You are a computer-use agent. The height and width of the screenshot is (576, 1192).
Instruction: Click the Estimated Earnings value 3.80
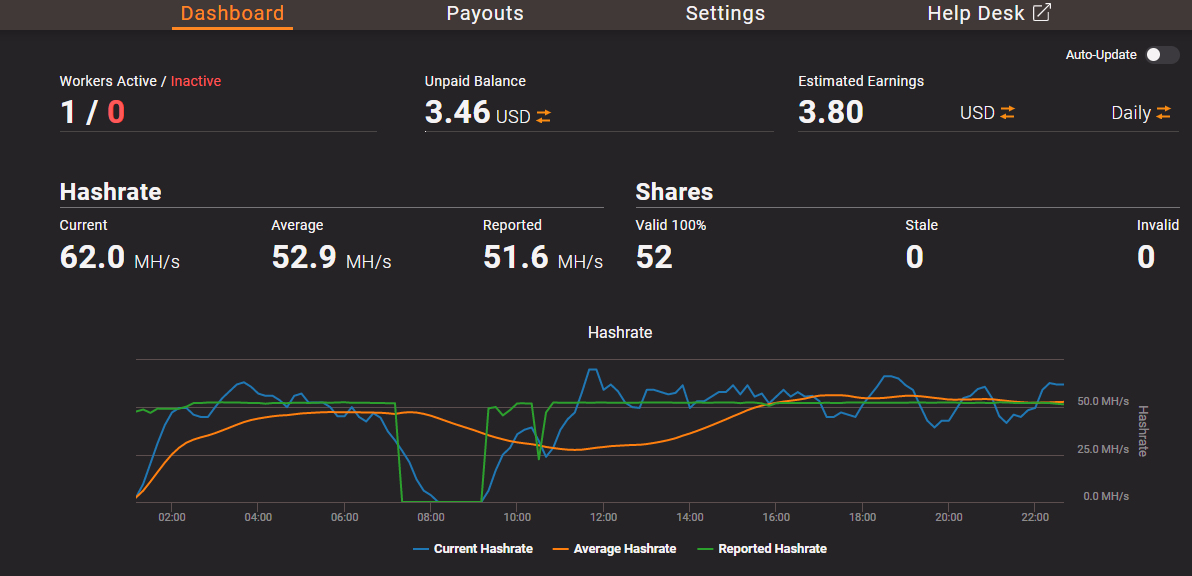pos(831,112)
